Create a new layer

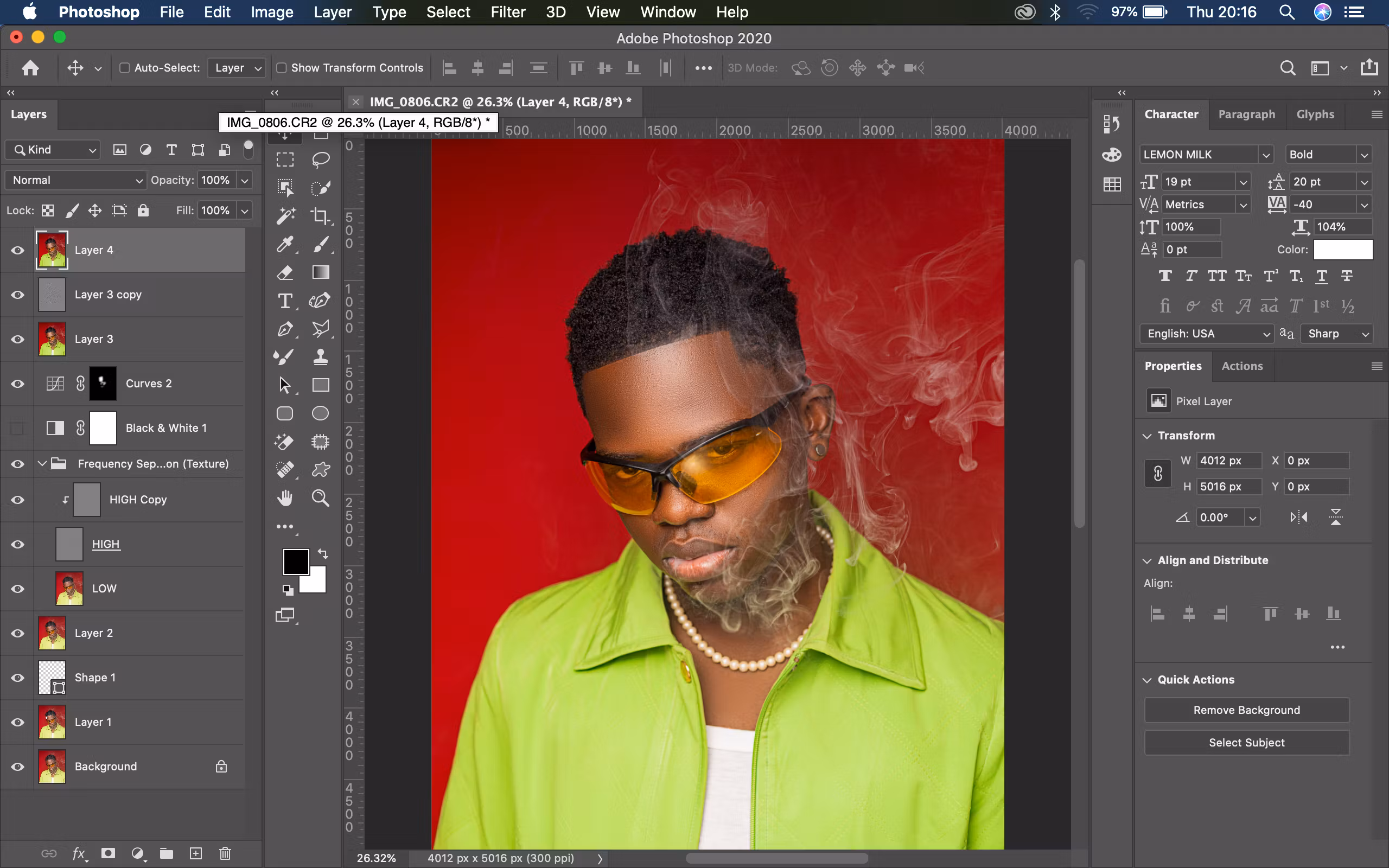click(196, 854)
